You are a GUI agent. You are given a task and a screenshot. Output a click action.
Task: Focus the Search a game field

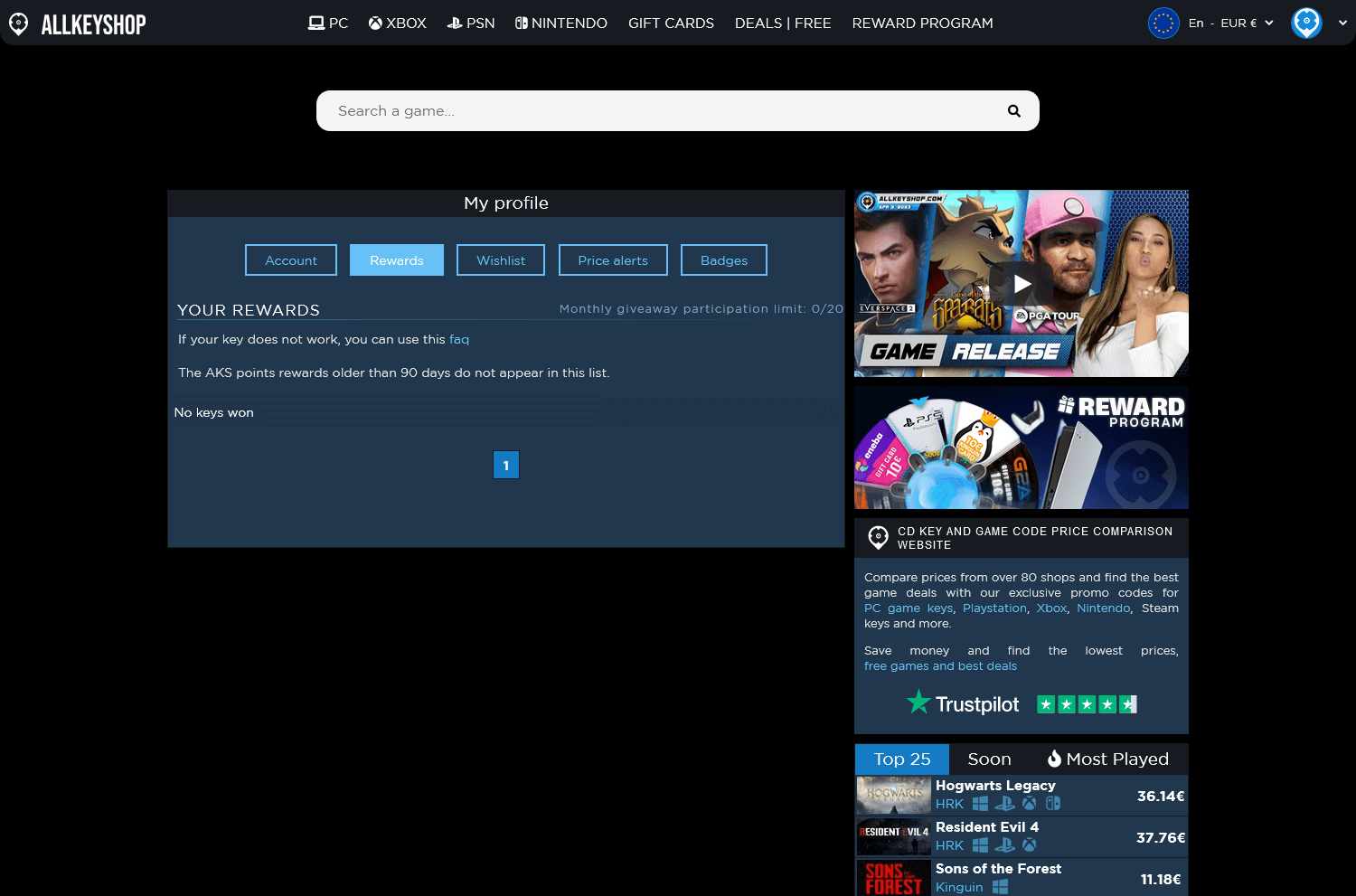pos(660,111)
